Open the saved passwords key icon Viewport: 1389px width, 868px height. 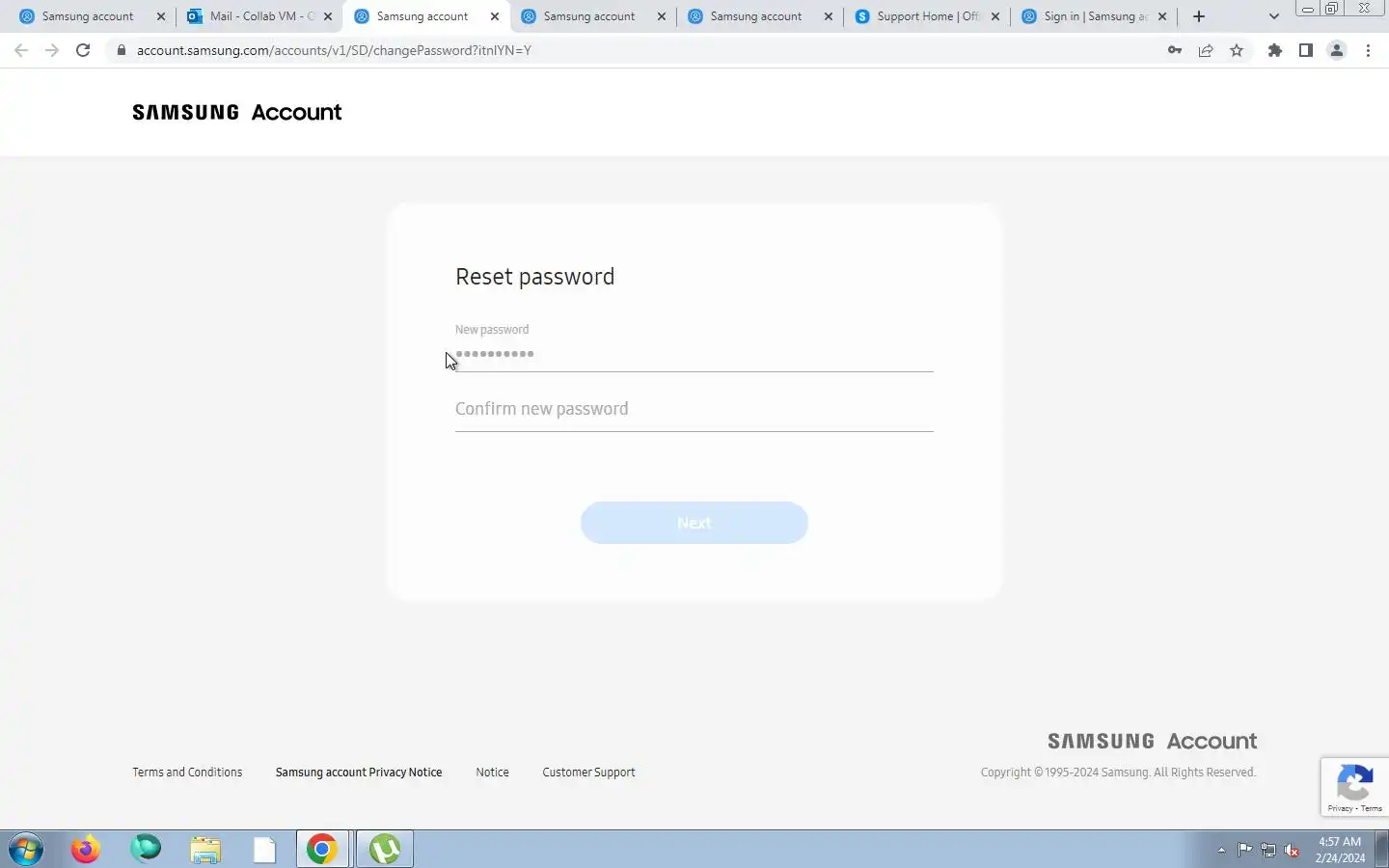click(x=1175, y=50)
